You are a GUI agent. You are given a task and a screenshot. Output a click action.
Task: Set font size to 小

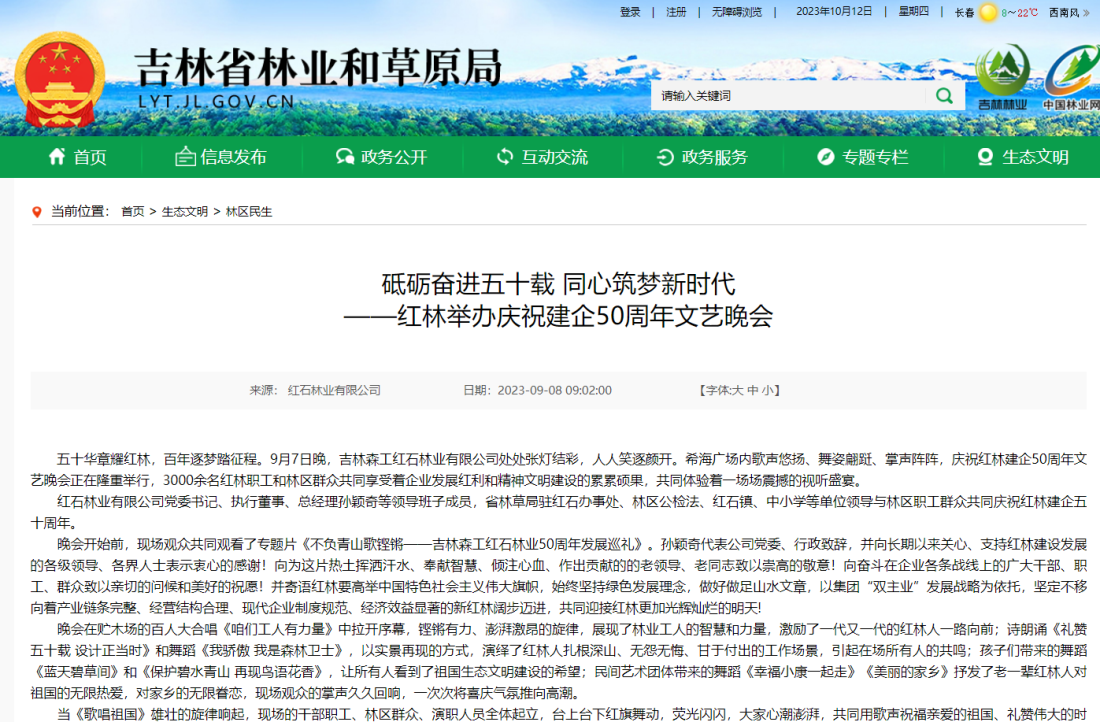coord(767,390)
